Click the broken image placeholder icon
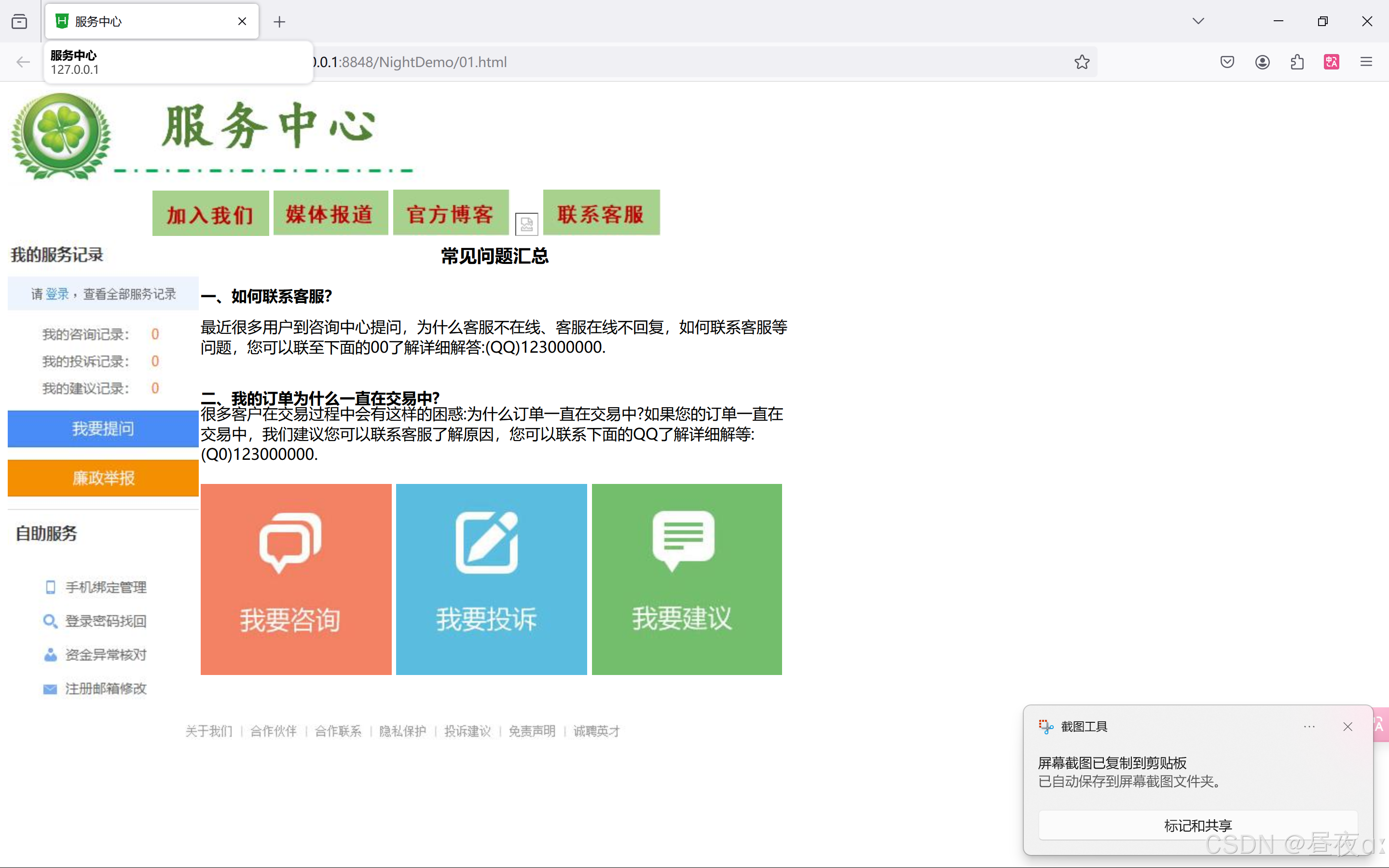The image size is (1389, 868). pyautogui.click(x=526, y=224)
